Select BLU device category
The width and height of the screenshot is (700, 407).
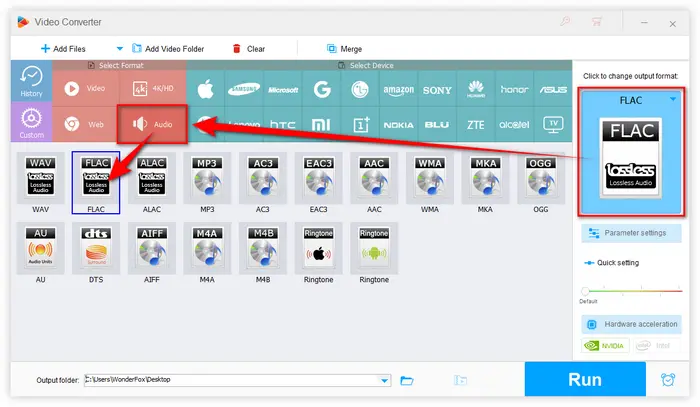pos(437,125)
